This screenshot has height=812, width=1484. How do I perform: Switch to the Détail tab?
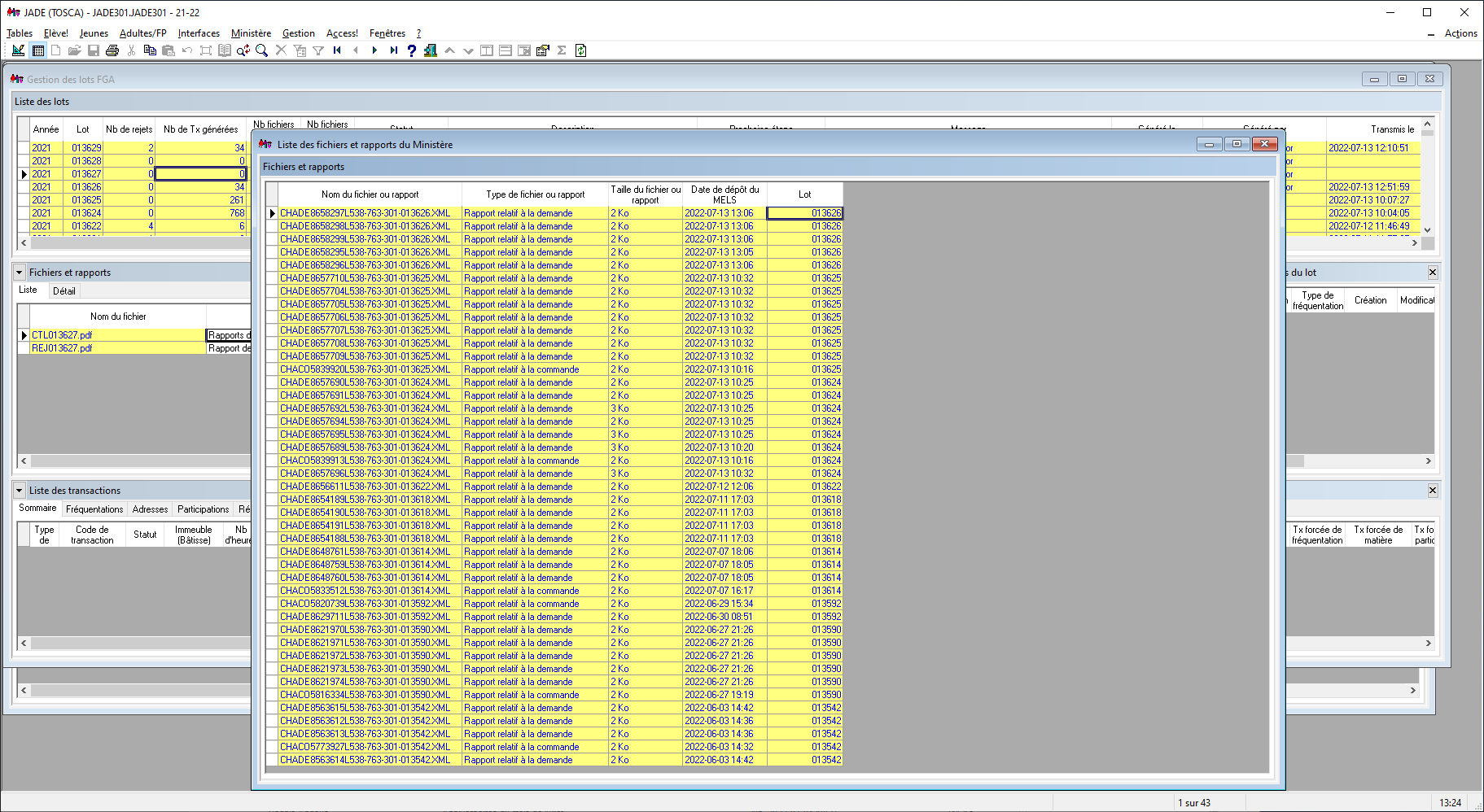63,291
